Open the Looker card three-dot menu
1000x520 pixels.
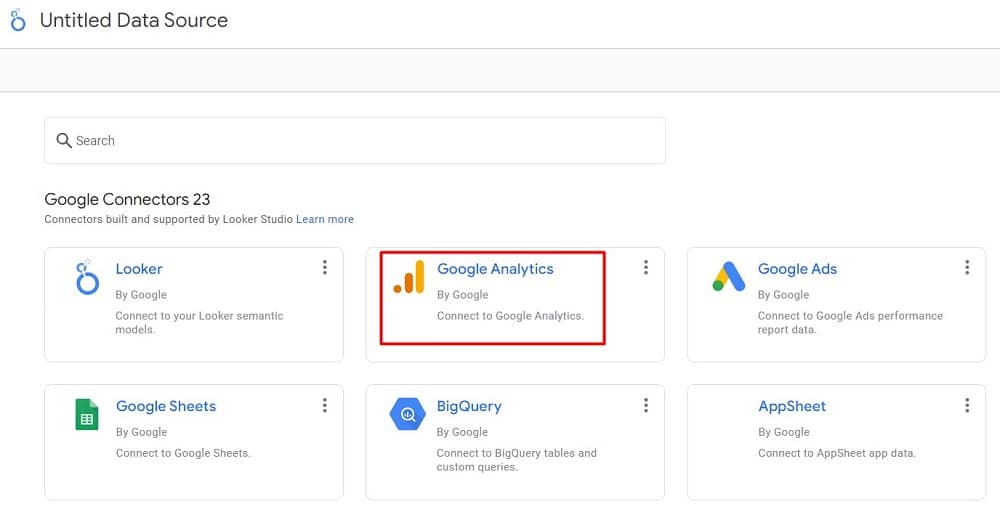tap(325, 267)
